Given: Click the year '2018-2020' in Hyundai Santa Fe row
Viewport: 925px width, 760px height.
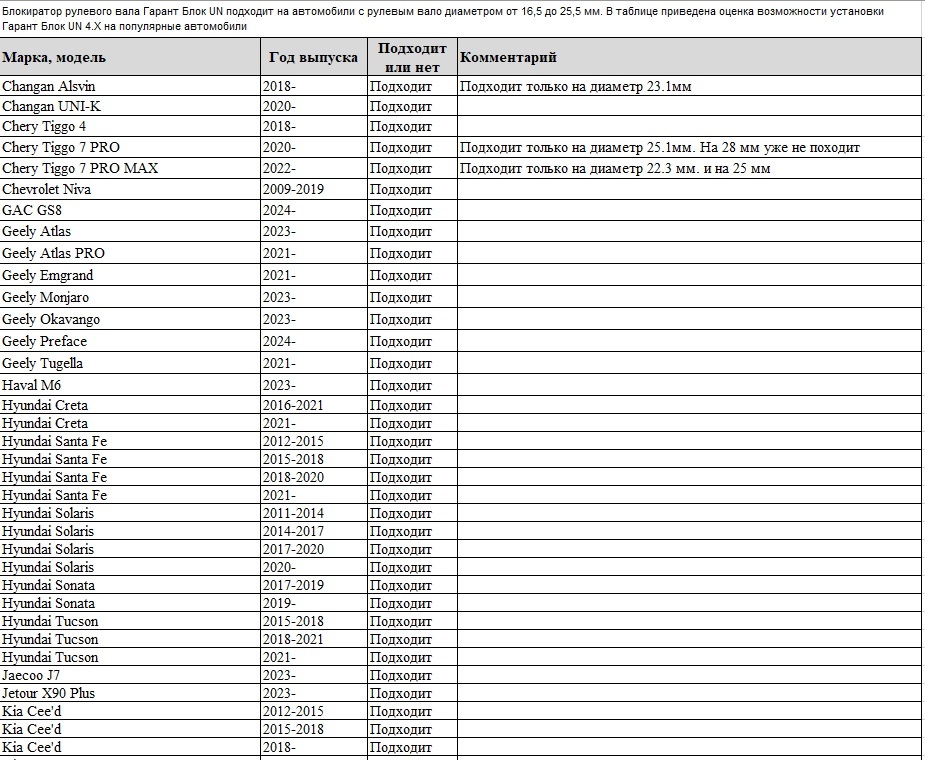Looking at the screenshot, I should coord(314,477).
